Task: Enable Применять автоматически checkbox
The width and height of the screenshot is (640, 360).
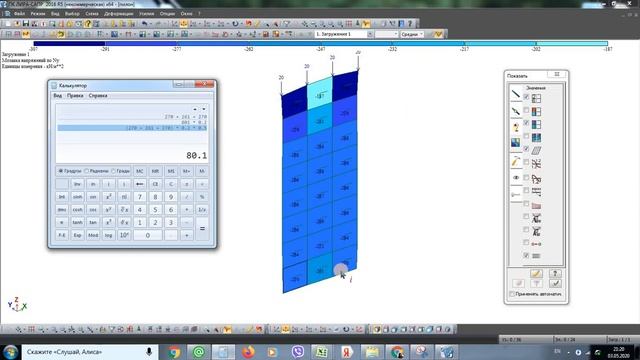Action: [512, 294]
